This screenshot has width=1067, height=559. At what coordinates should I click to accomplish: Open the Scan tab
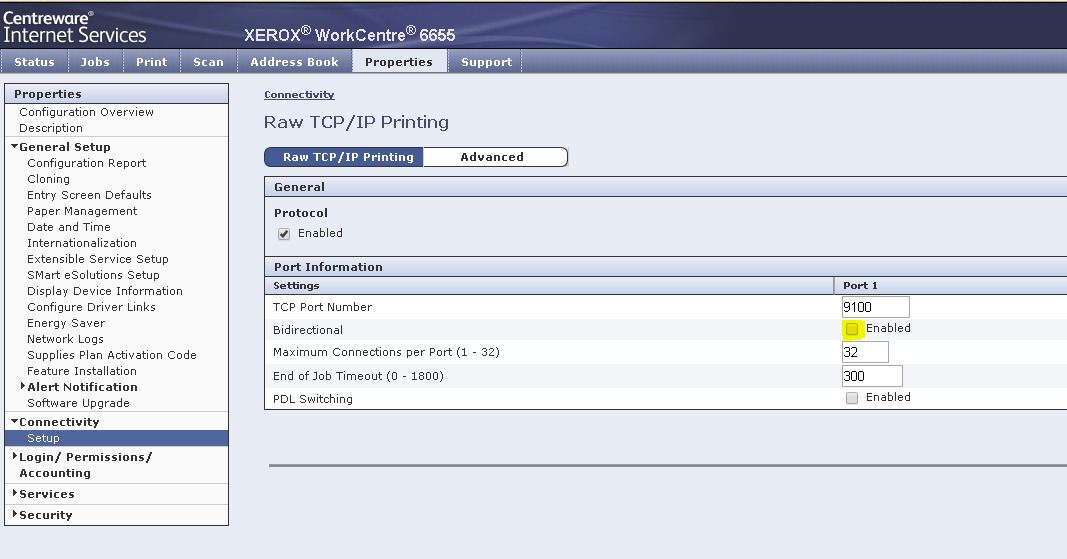(x=208, y=62)
